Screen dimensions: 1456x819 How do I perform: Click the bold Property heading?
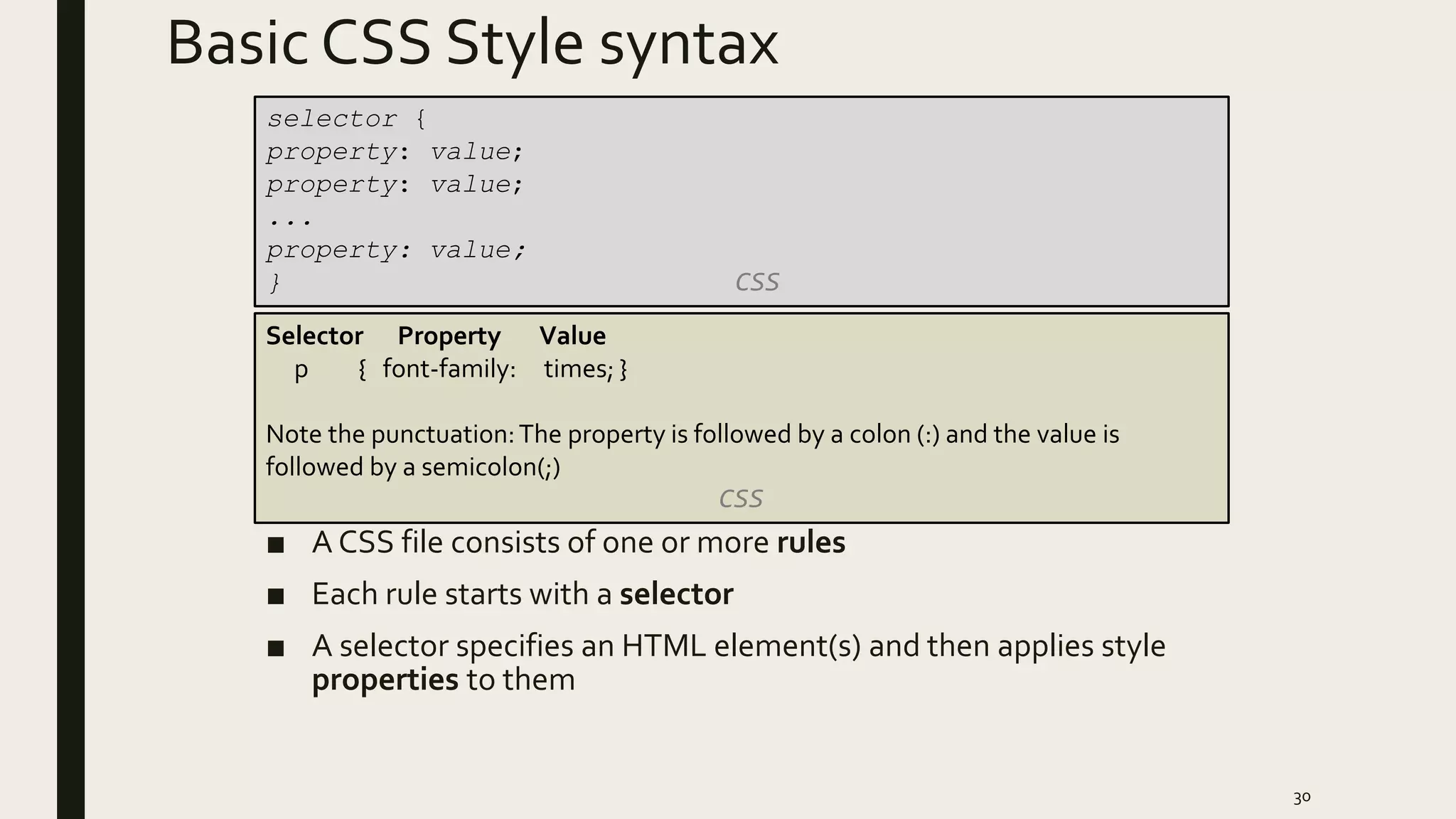click(x=449, y=336)
